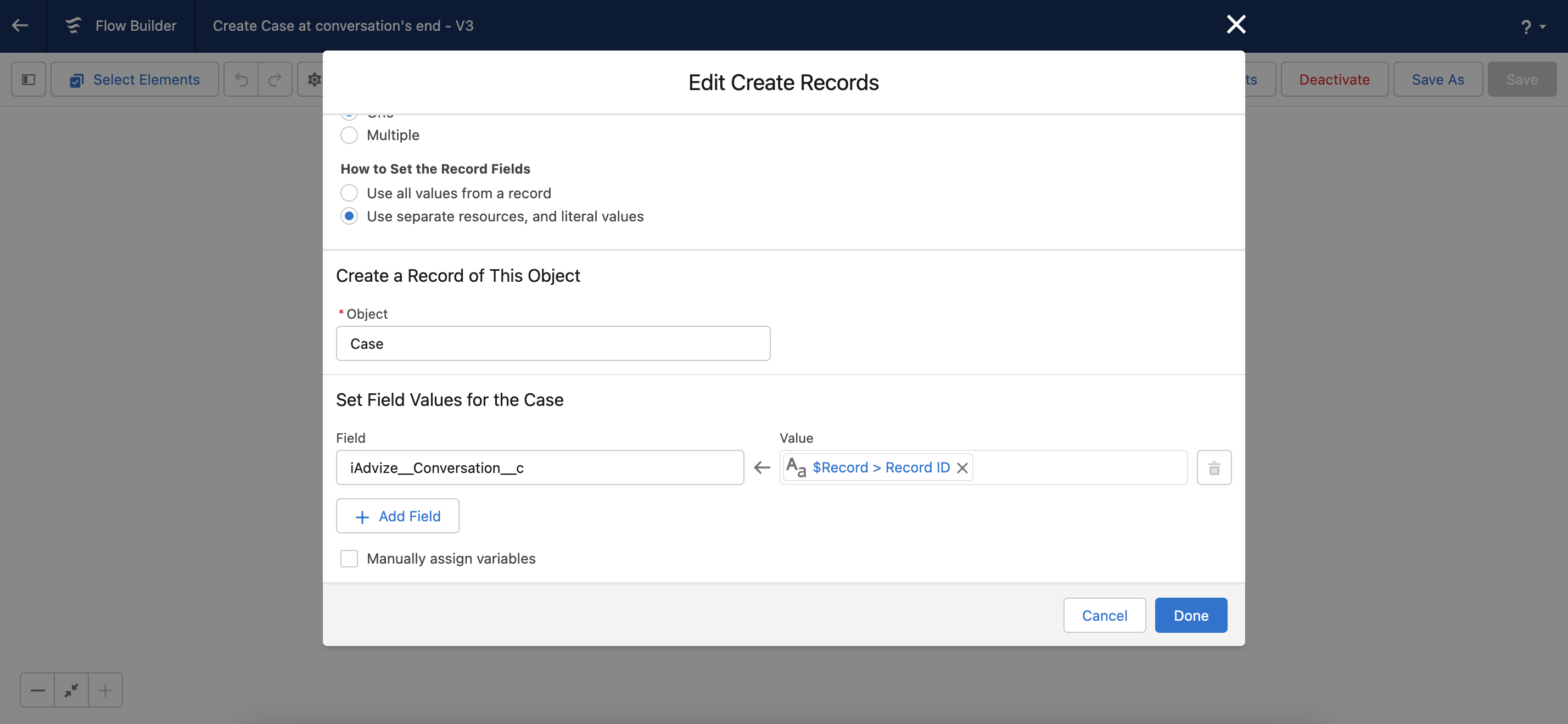Click Add Field button

[397, 516]
